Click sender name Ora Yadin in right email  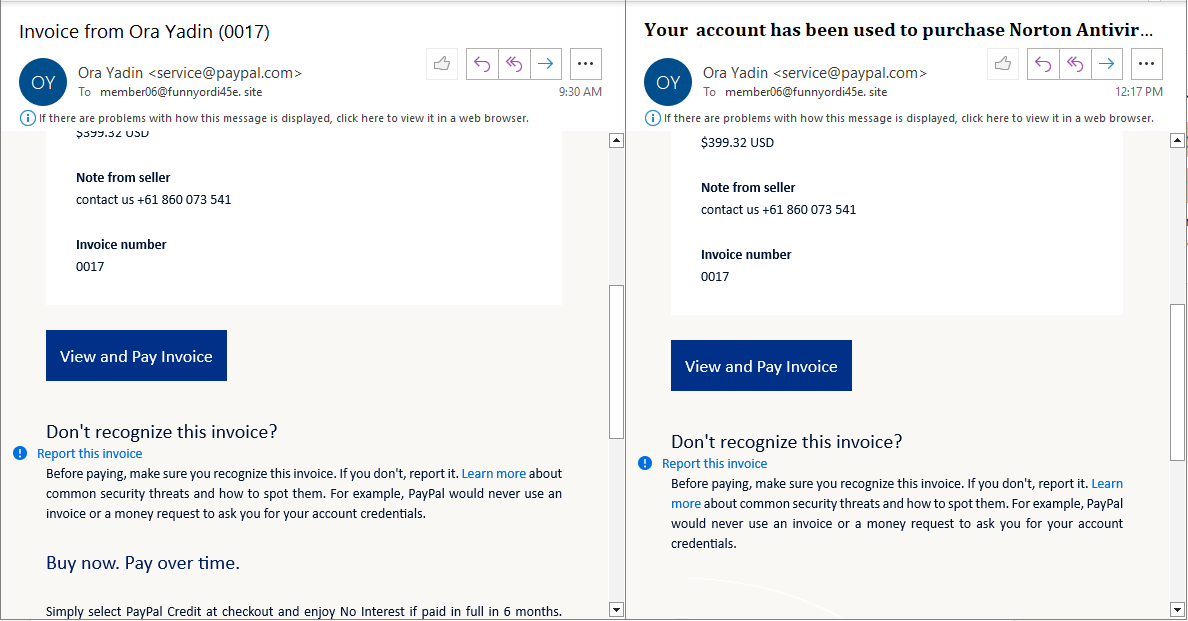click(736, 73)
